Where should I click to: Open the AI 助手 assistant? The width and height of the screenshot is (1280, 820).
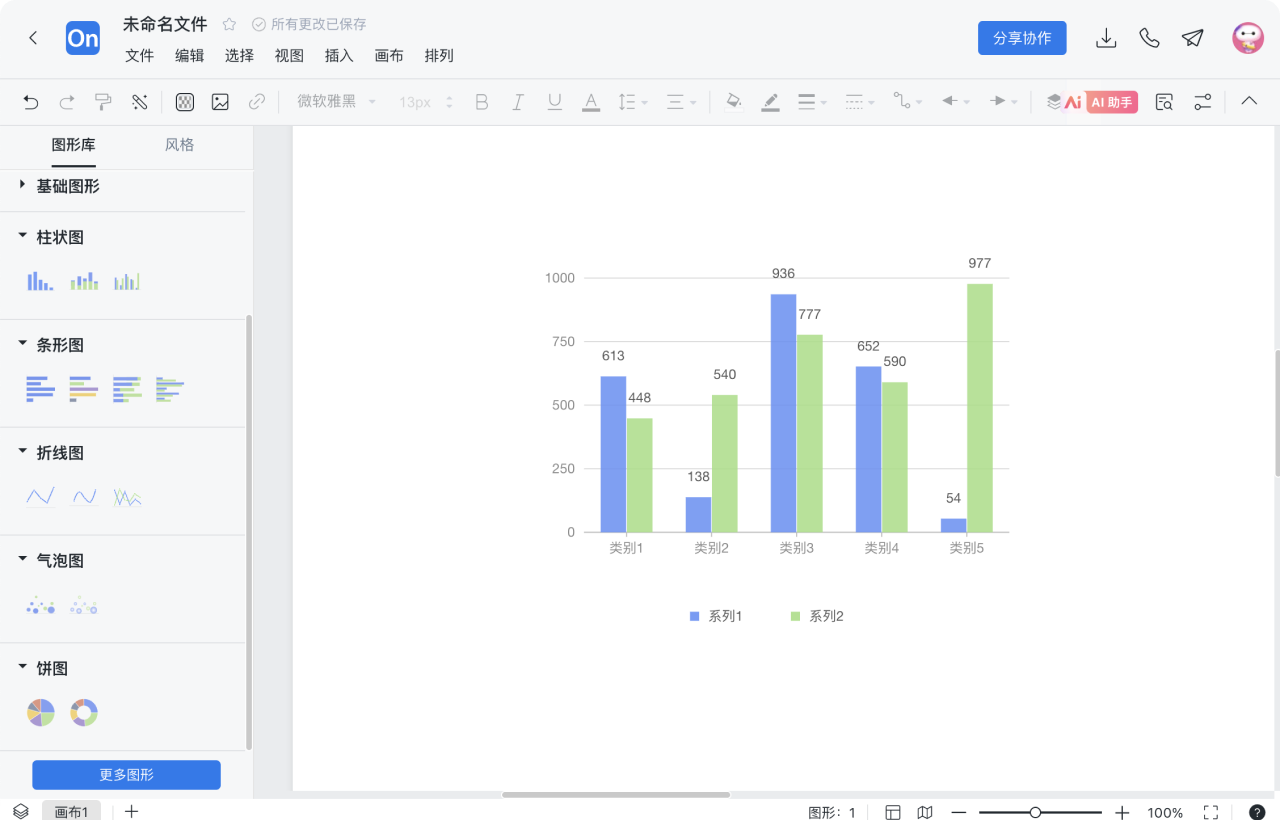(x=1111, y=102)
